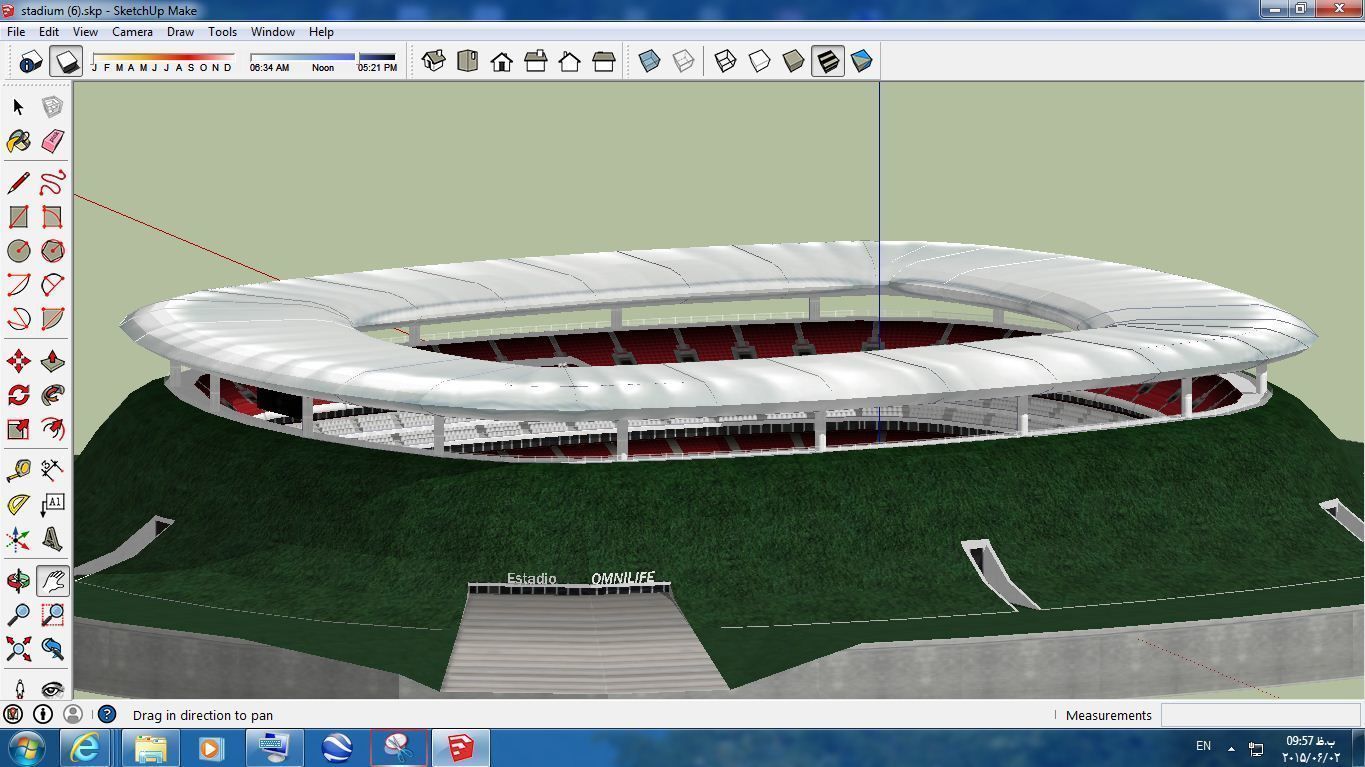Screen dimensions: 1365x767
Task: Select the Zoom magnifier tool
Action: click(18, 614)
